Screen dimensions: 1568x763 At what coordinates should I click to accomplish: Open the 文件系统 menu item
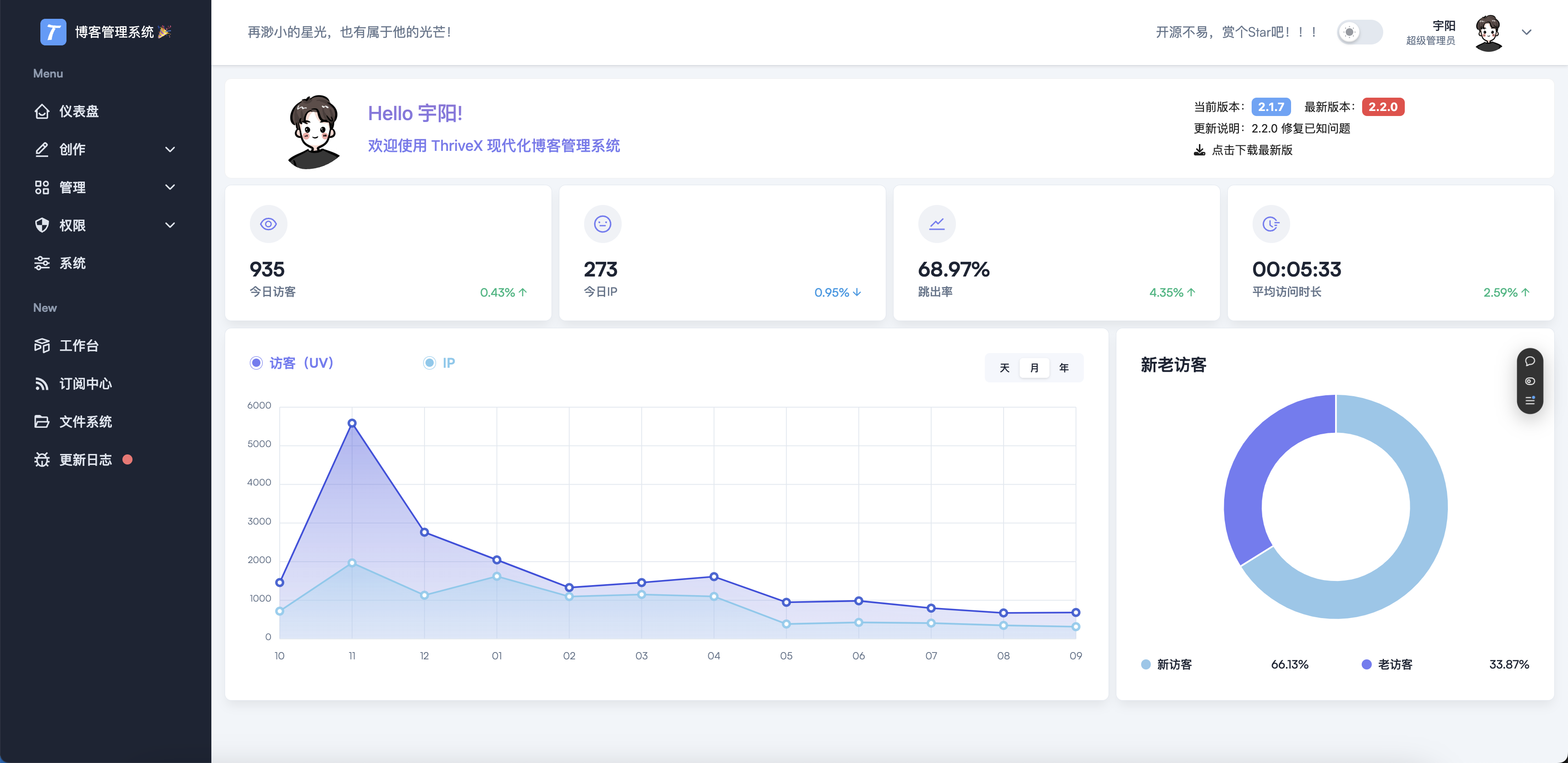pyautogui.click(x=105, y=421)
